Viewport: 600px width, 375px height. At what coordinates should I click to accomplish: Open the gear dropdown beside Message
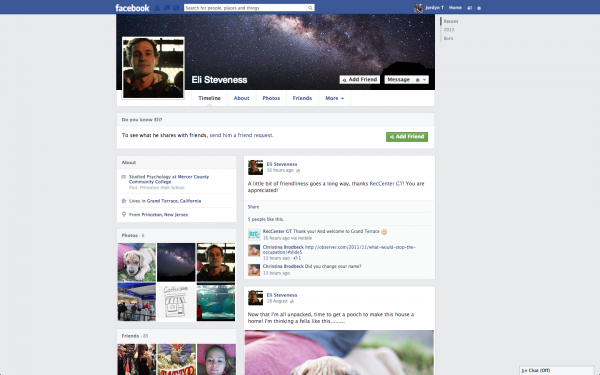pyautogui.click(x=421, y=80)
